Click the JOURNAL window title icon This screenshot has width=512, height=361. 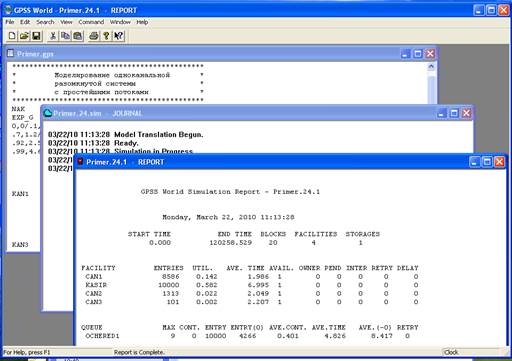(48, 113)
